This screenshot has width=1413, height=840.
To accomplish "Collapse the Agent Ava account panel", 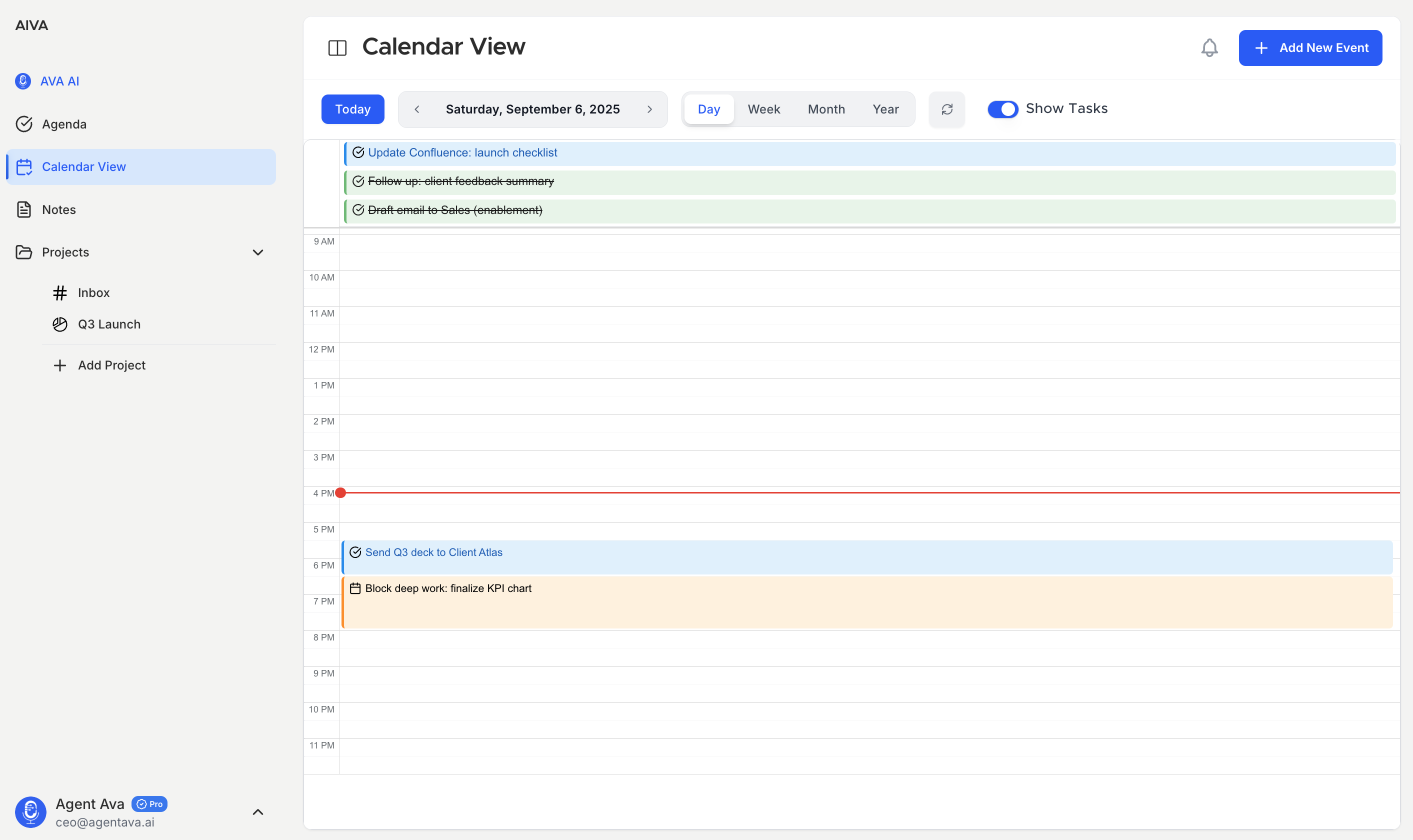I will (258, 811).
